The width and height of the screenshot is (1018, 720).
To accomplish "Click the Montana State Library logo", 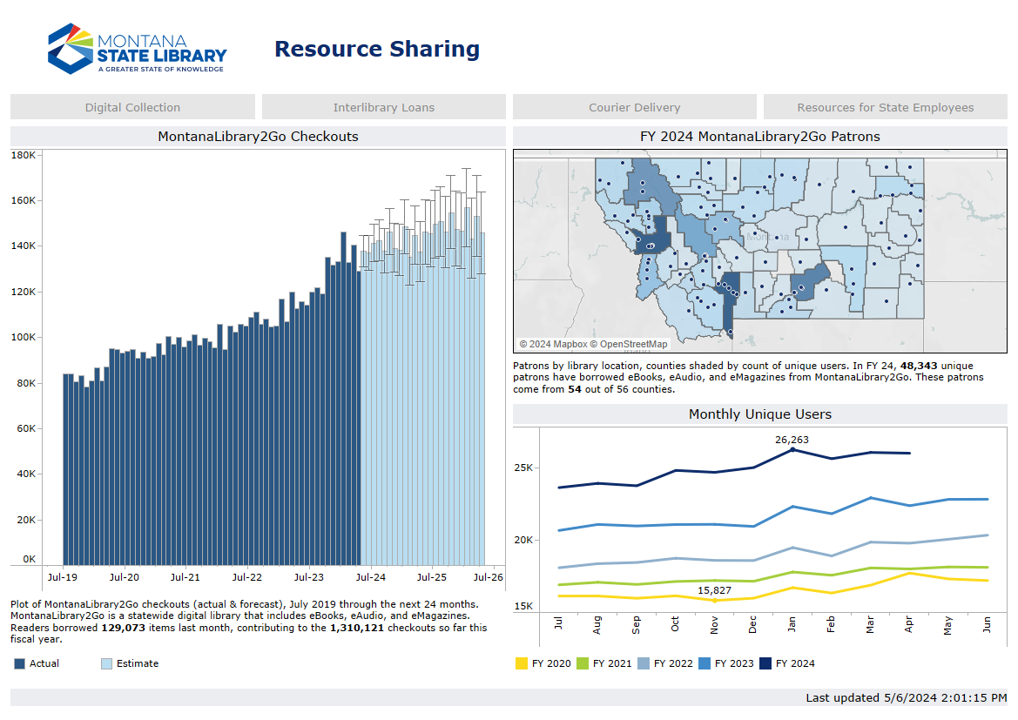I will pos(137,48).
